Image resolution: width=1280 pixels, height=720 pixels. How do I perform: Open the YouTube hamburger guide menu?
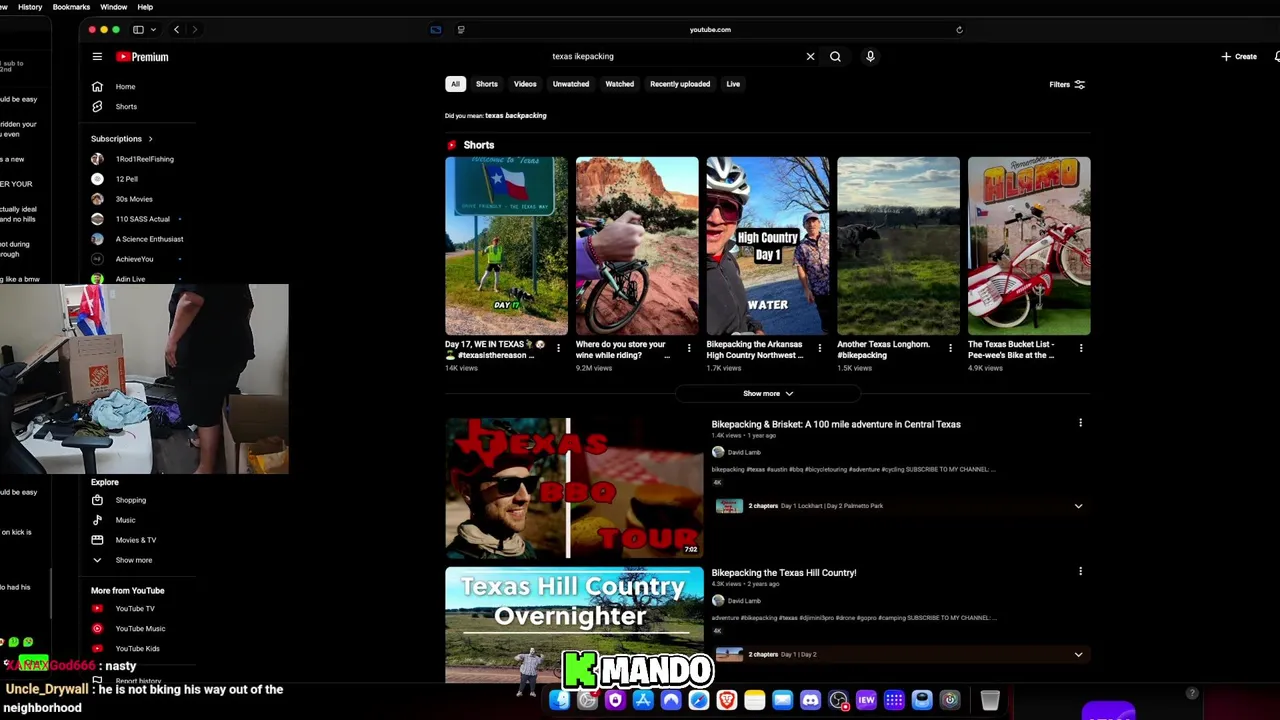(97, 57)
